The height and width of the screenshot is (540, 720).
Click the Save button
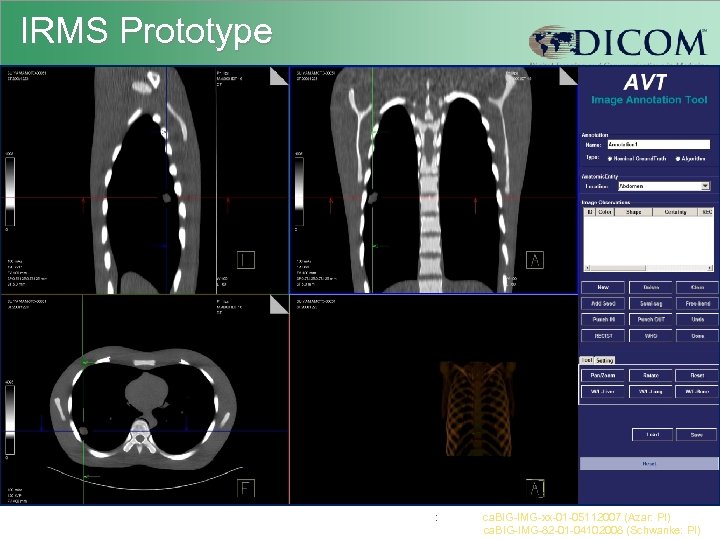(x=697, y=434)
